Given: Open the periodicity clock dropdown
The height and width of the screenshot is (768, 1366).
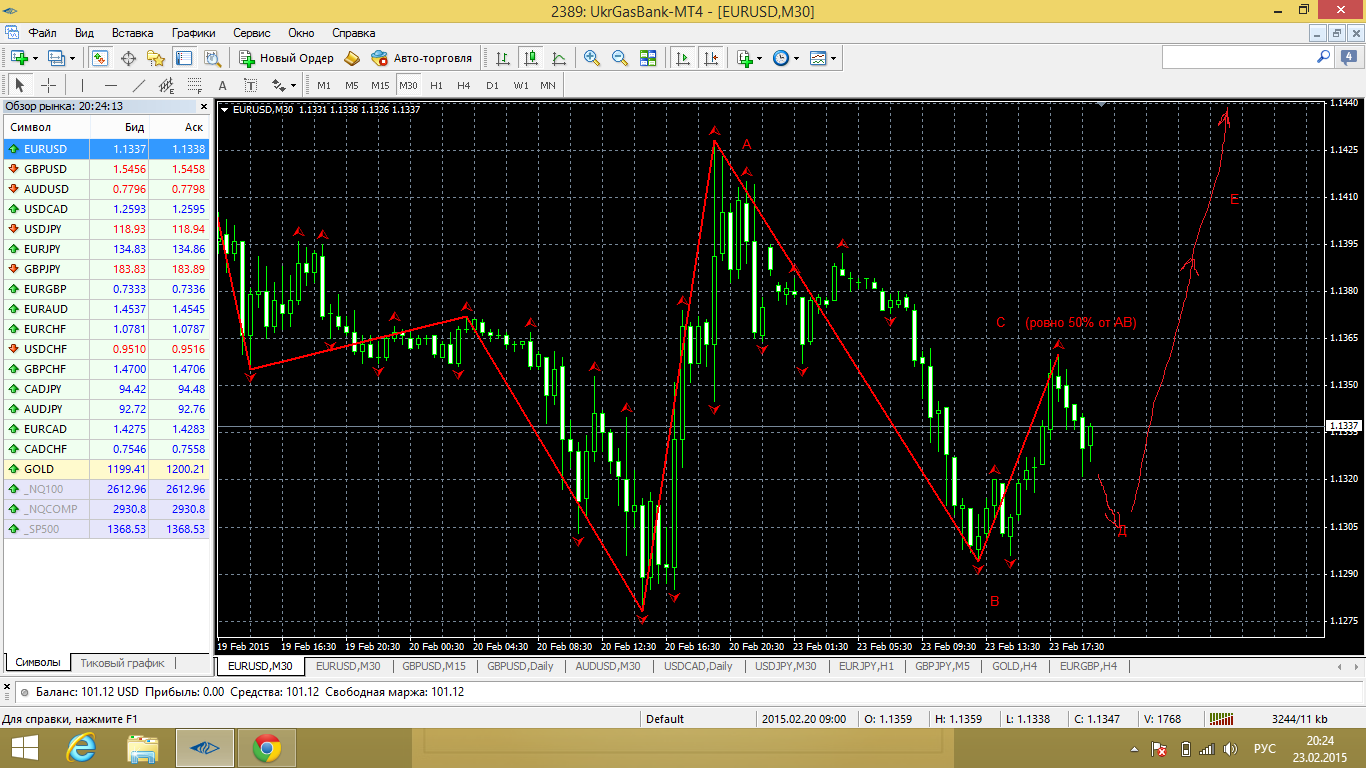Looking at the screenshot, I should tap(796, 58).
